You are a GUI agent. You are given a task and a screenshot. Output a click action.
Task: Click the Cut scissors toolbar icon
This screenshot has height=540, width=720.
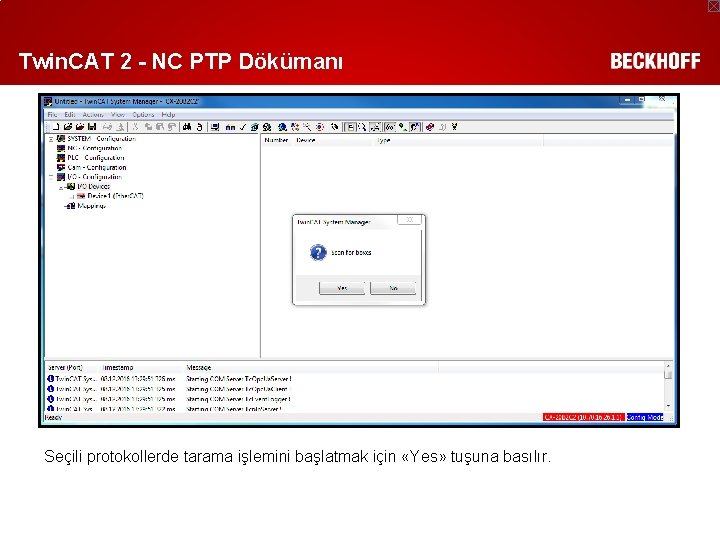136,127
